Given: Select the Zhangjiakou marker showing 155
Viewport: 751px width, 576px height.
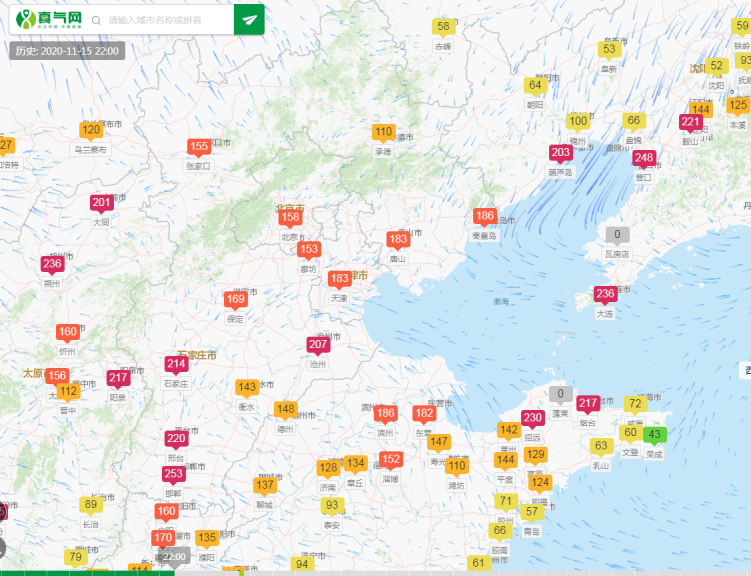Looking at the screenshot, I should (x=199, y=147).
